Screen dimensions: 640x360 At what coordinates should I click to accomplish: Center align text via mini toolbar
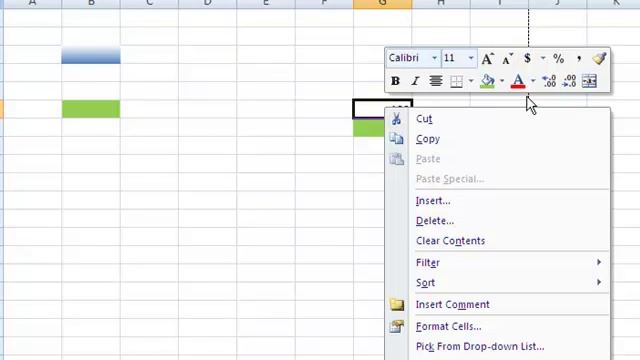point(436,81)
